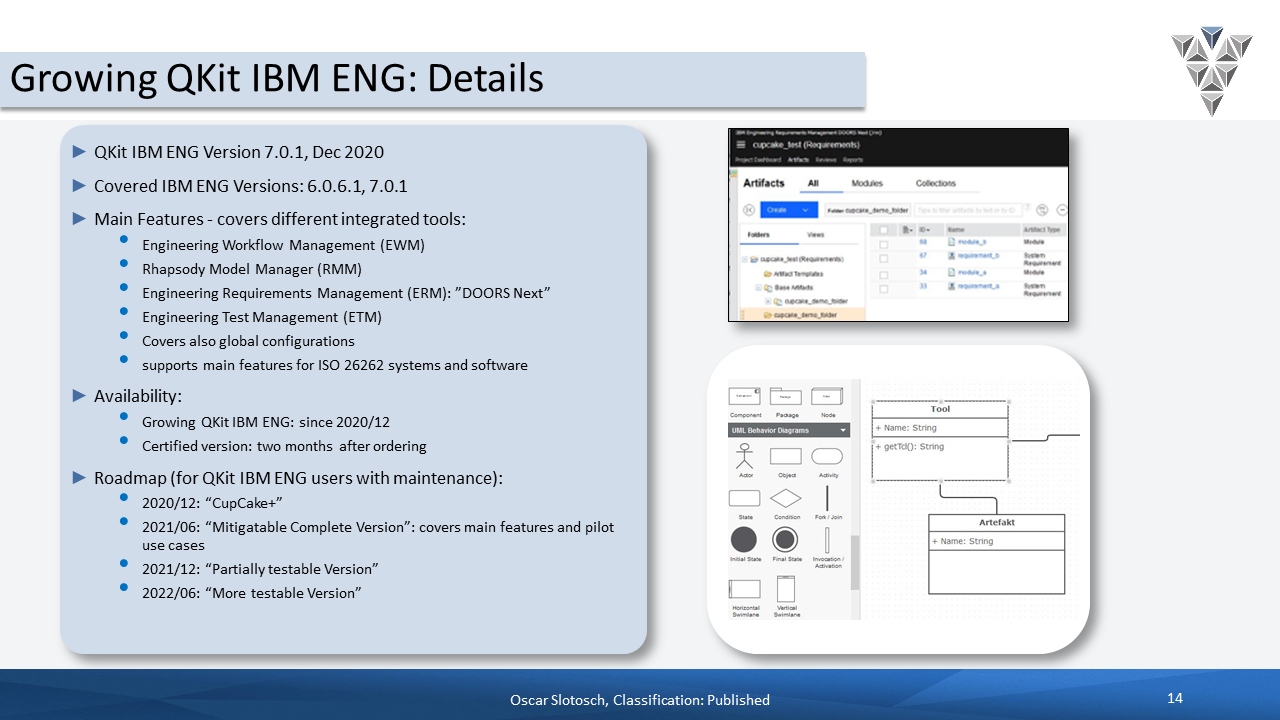Select the Component shape in the palette
Screen dimensions: 1280x720
(745, 396)
